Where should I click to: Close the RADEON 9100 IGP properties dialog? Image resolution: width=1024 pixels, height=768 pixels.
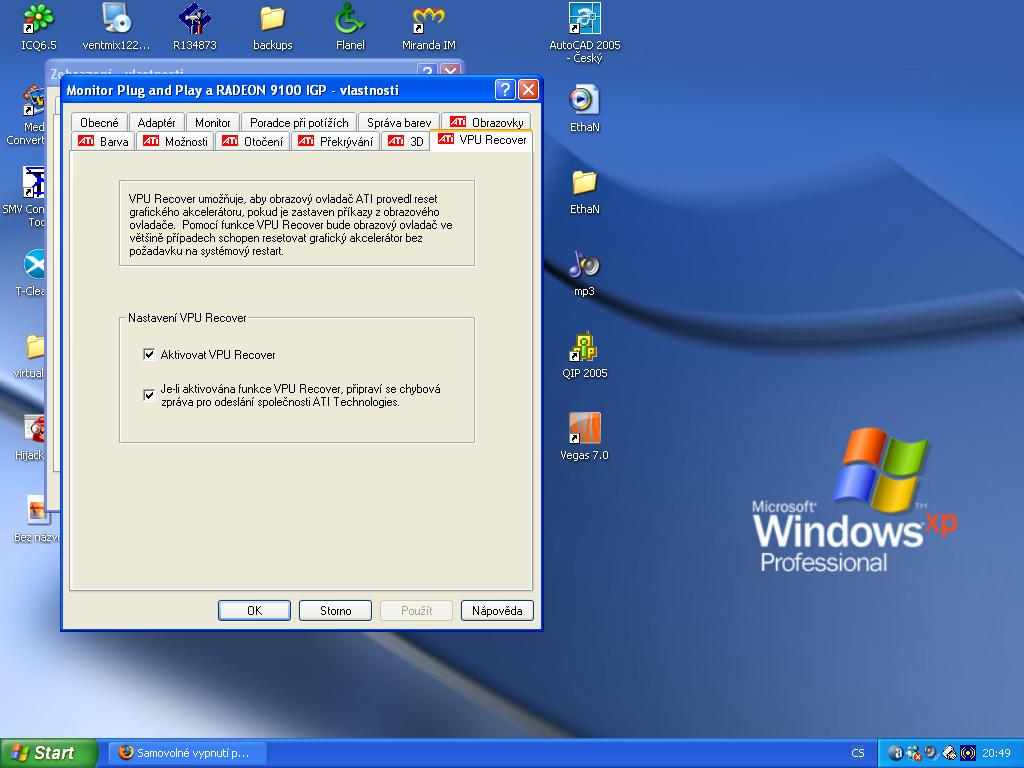click(528, 89)
